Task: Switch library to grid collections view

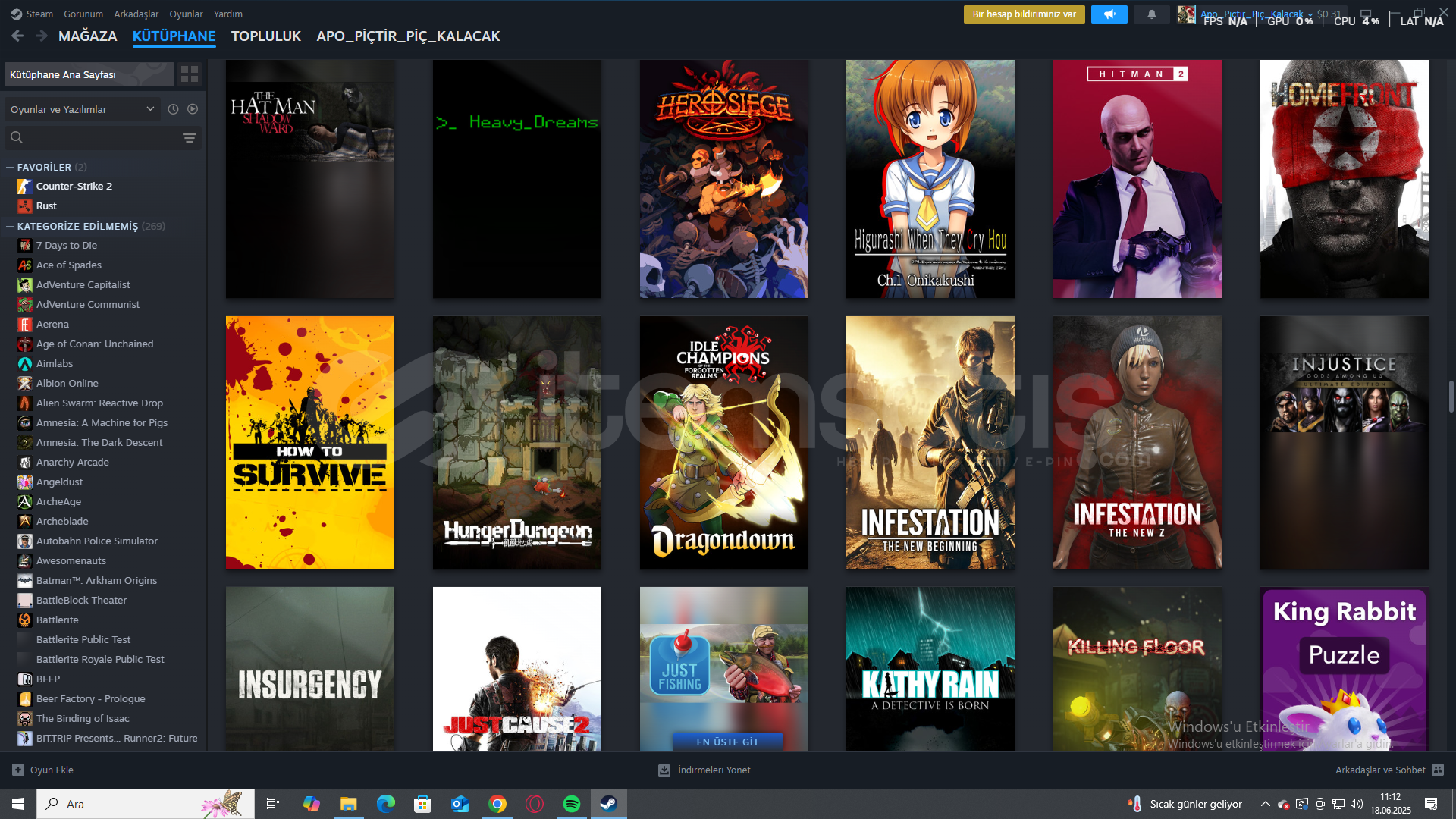Action: 190,74
